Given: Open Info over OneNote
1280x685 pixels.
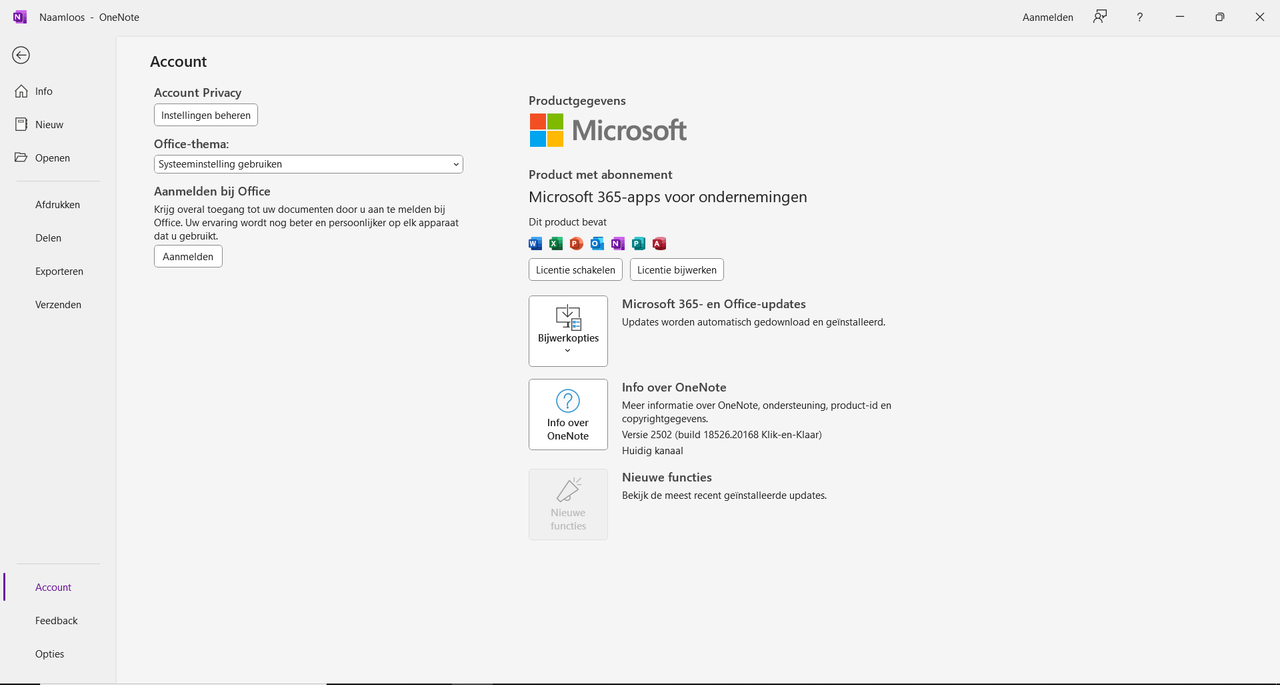Looking at the screenshot, I should pos(568,415).
